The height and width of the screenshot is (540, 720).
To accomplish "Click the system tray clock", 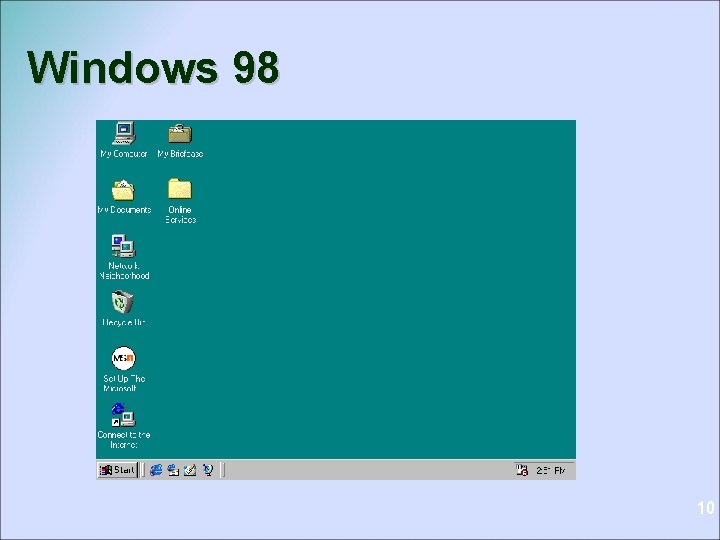I will click(x=551, y=471).
